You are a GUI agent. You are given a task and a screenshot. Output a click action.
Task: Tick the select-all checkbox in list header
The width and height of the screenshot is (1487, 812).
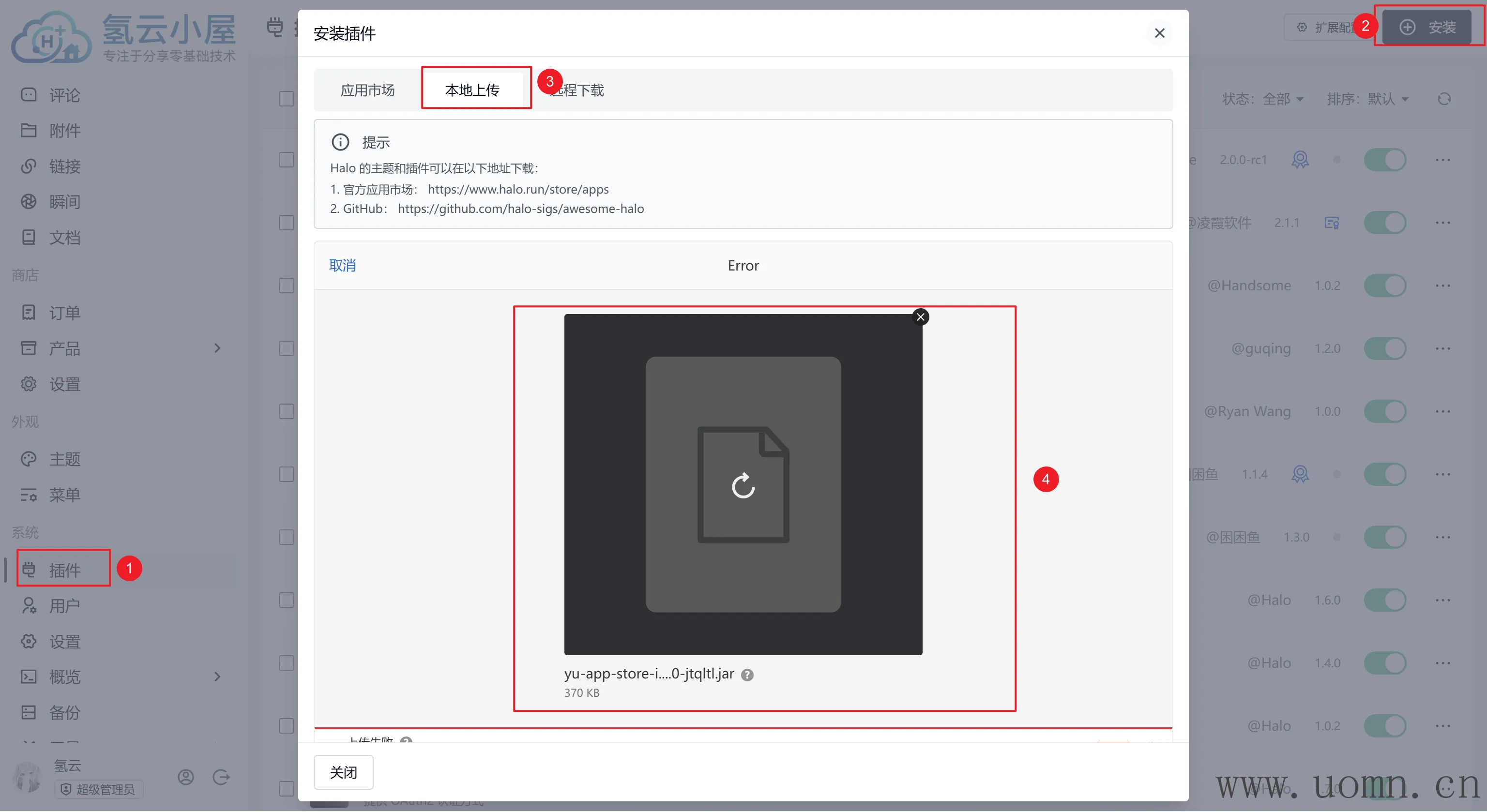pos(287,99)
